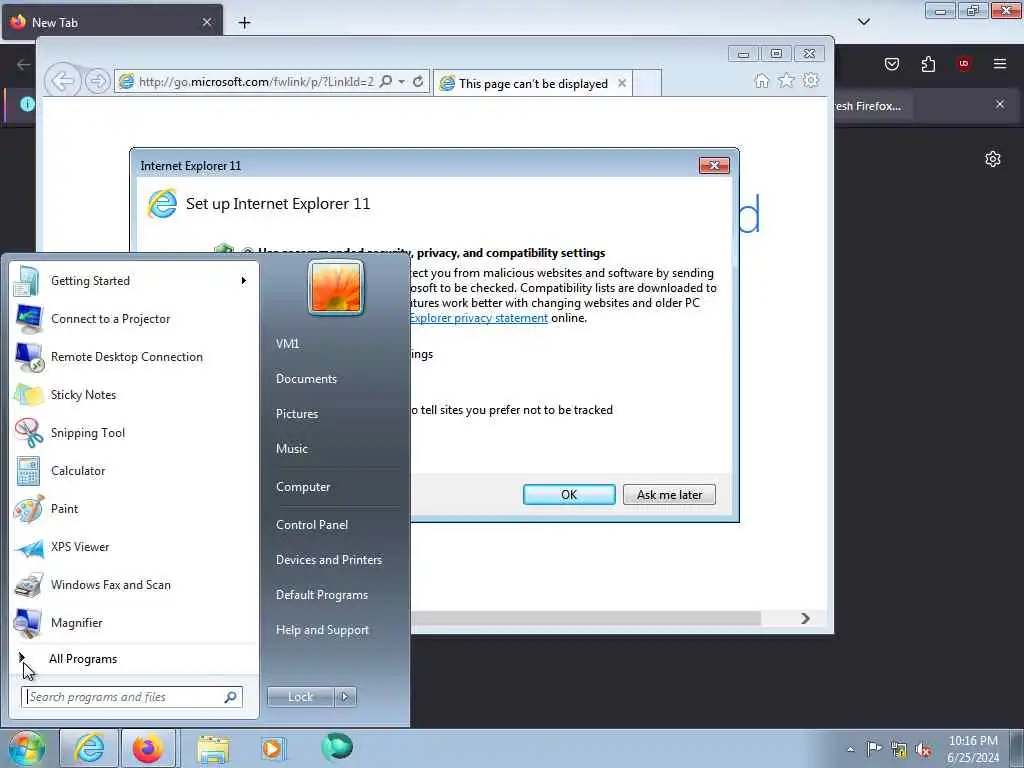Open Devices and Printers
Screen dimensions: 1024x768
pos(329,560)
